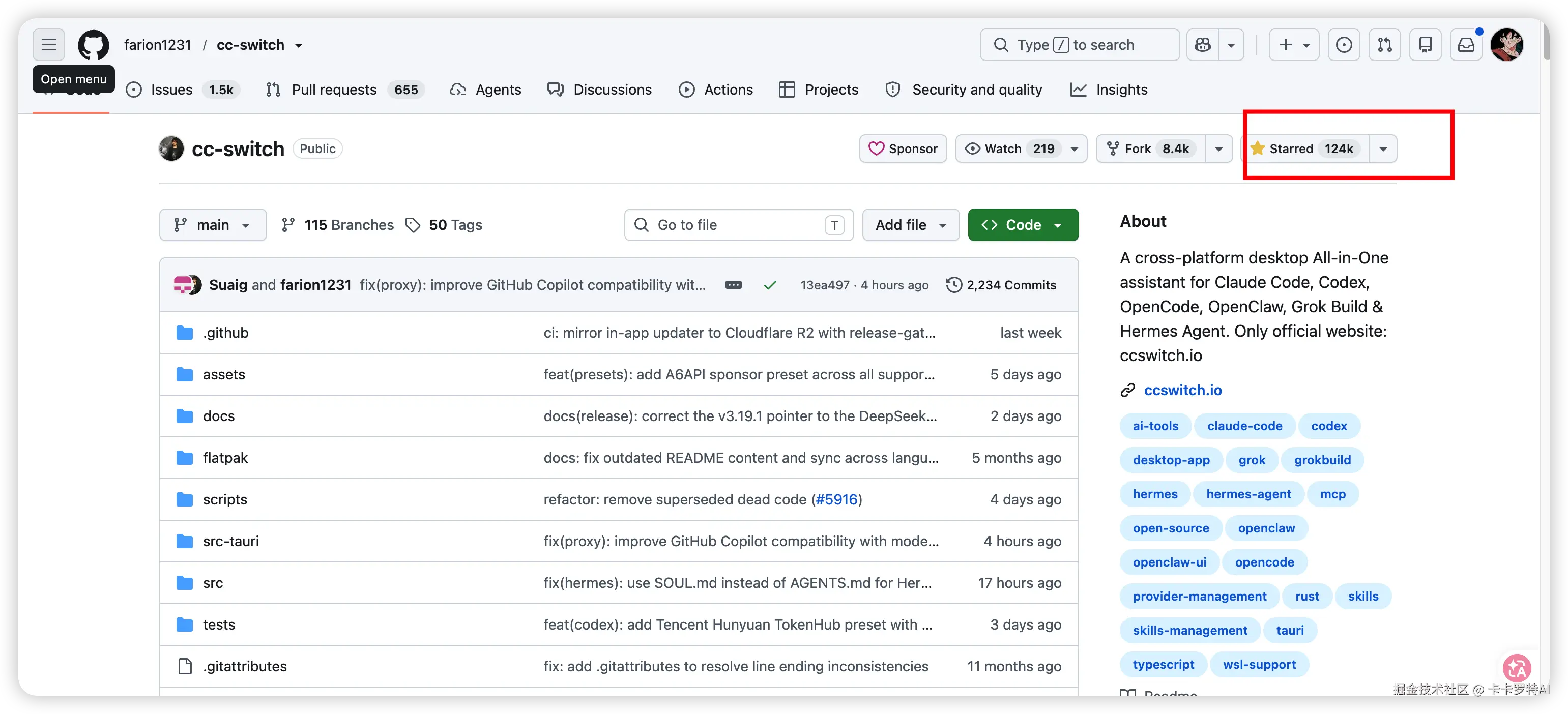Screen dimensions: 1568x714
Task: Open the assets row commit message about A6API
Action: click(x=739, y=374)
